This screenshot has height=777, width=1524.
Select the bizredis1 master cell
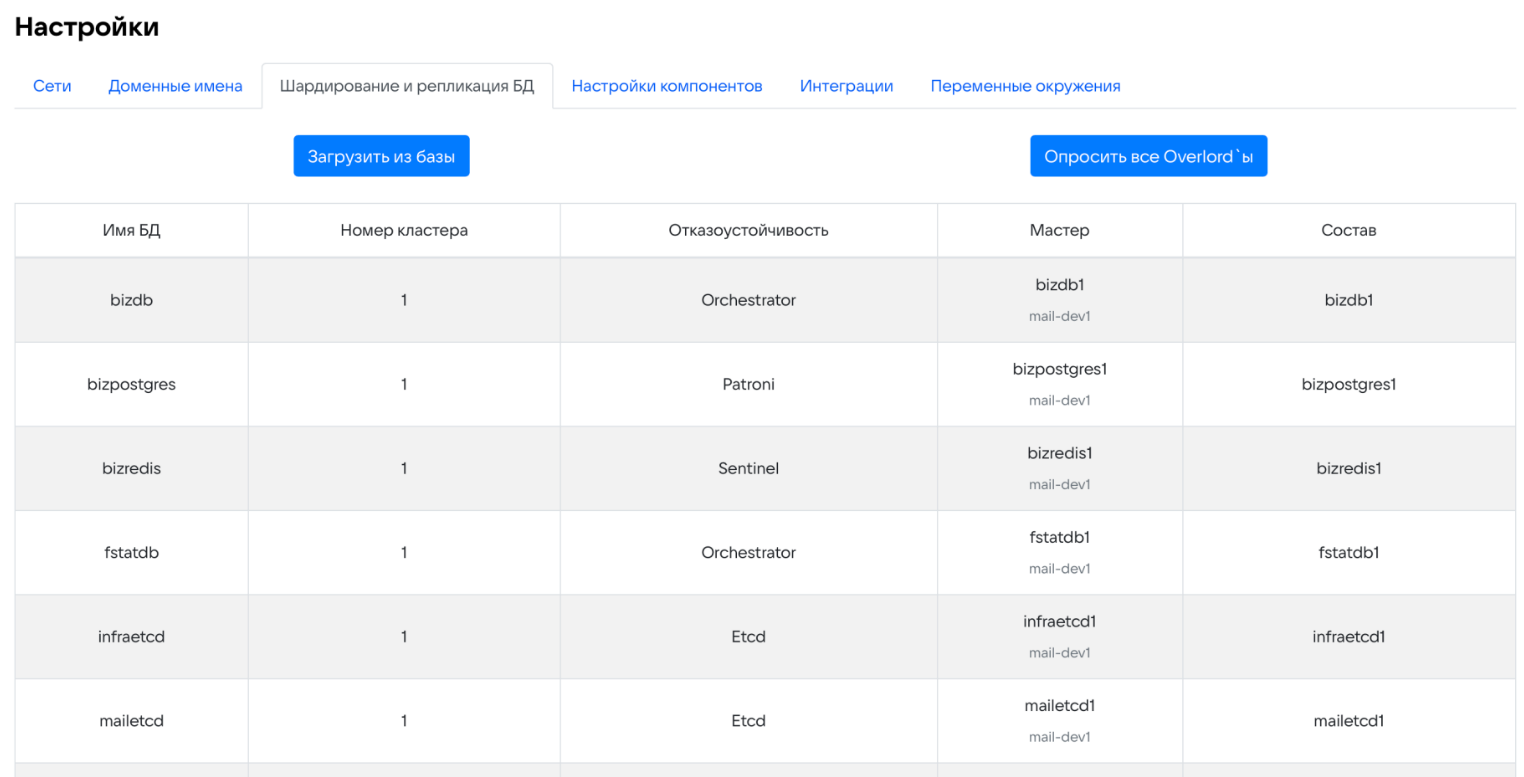1059,453
